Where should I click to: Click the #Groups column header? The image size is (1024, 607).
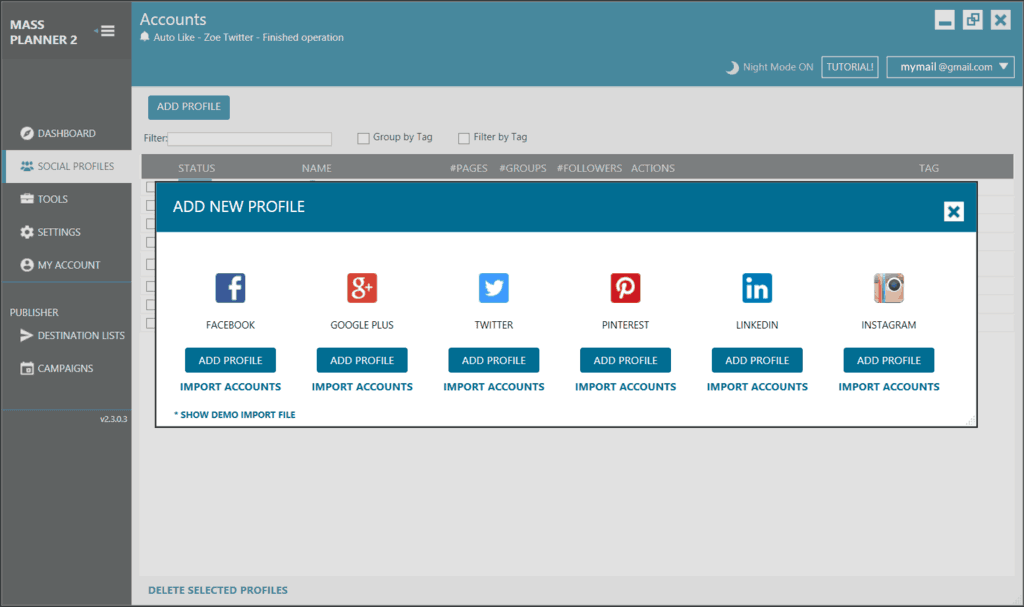[522, 168]
